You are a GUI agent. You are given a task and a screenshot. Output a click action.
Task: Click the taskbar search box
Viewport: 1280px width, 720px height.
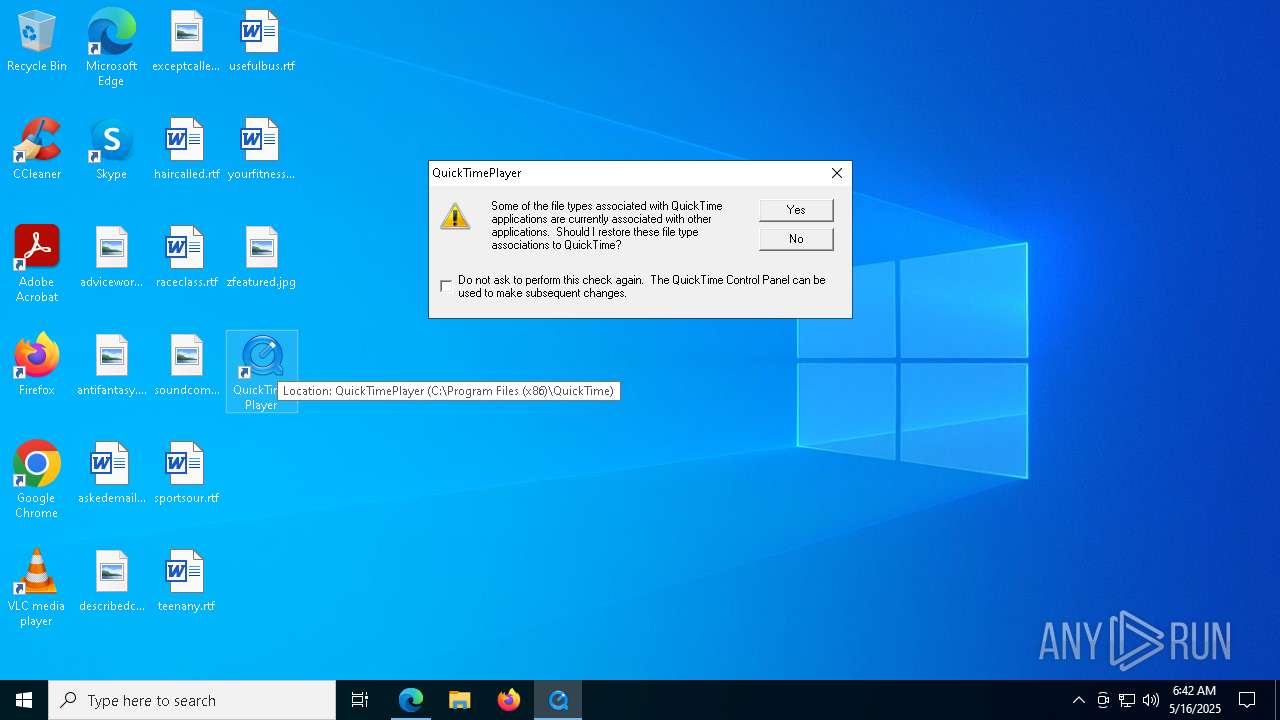point(192,700)
